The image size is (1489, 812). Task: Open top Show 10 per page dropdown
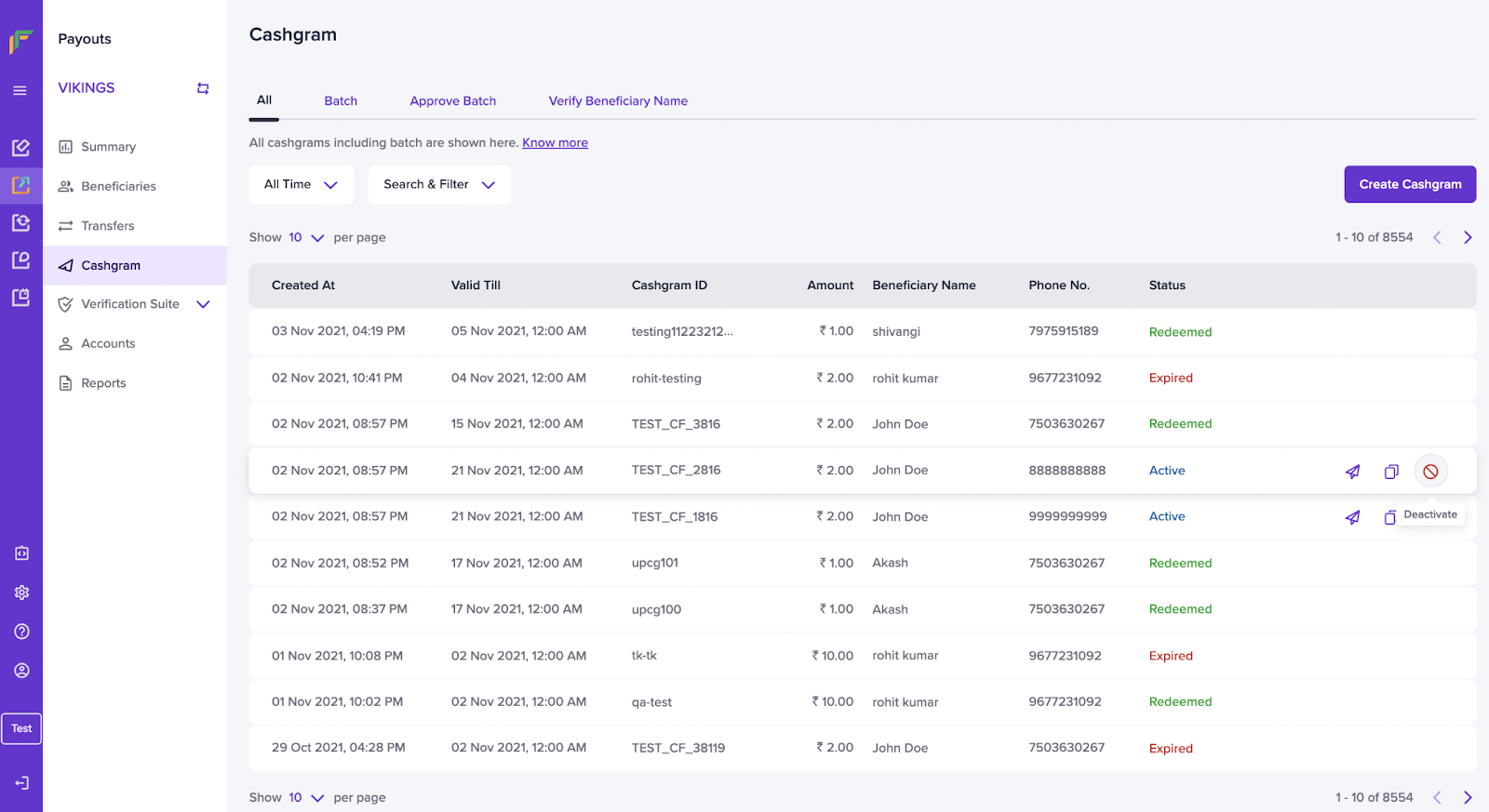[x=305, y=238]
